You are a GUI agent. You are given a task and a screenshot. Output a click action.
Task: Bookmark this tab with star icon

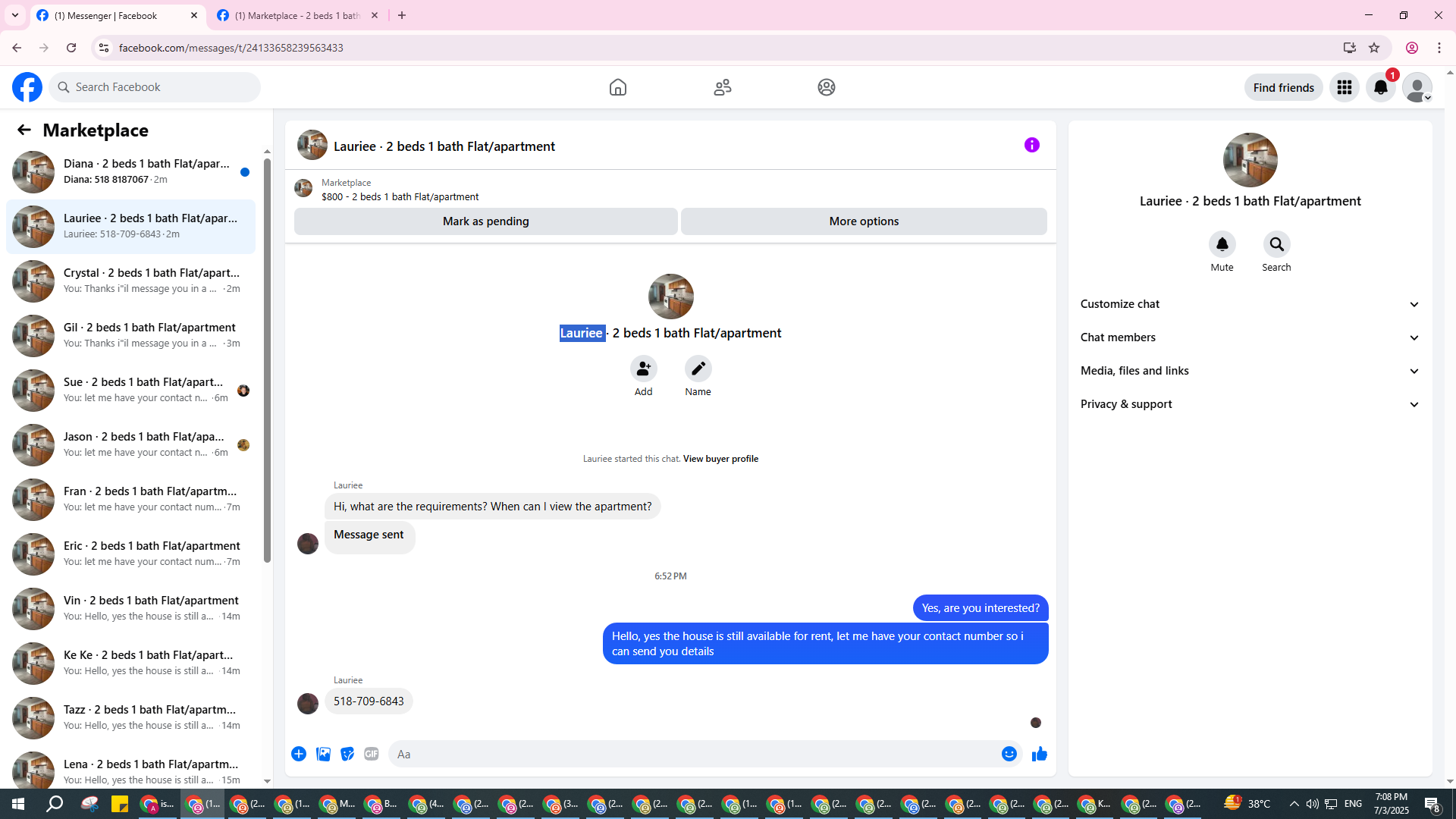(1374, 48)
